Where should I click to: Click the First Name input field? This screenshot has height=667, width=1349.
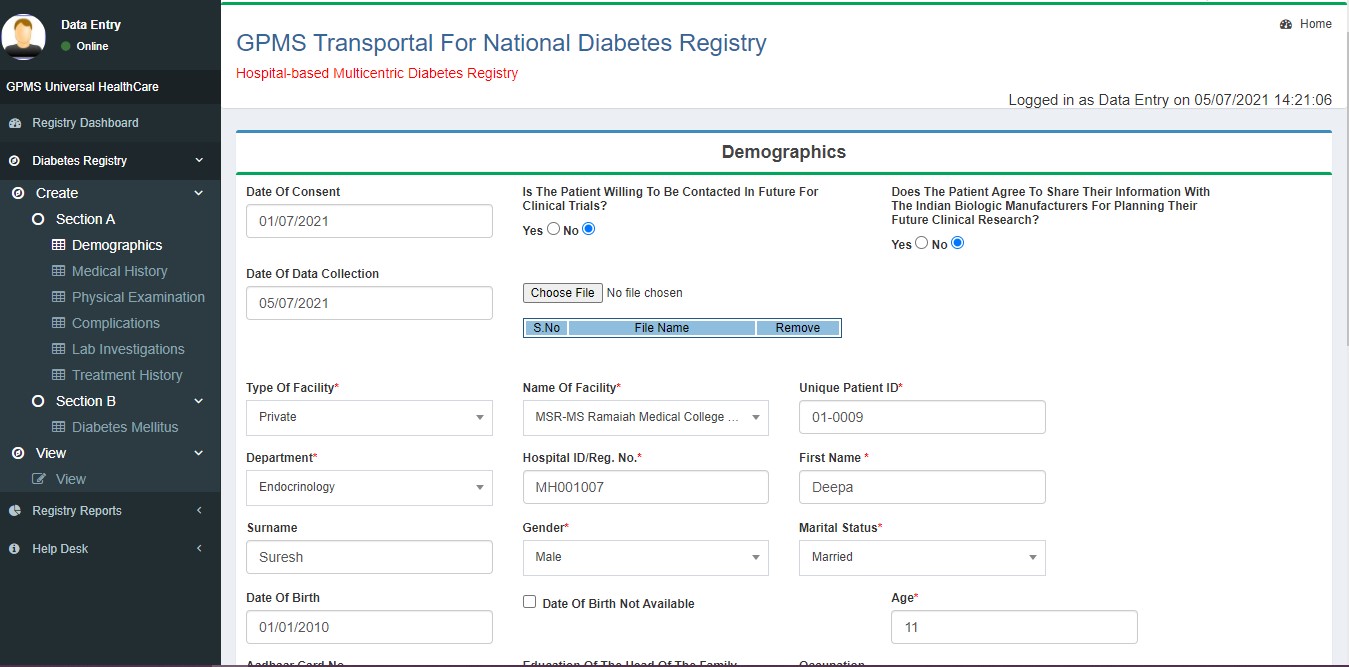[921, 487]
